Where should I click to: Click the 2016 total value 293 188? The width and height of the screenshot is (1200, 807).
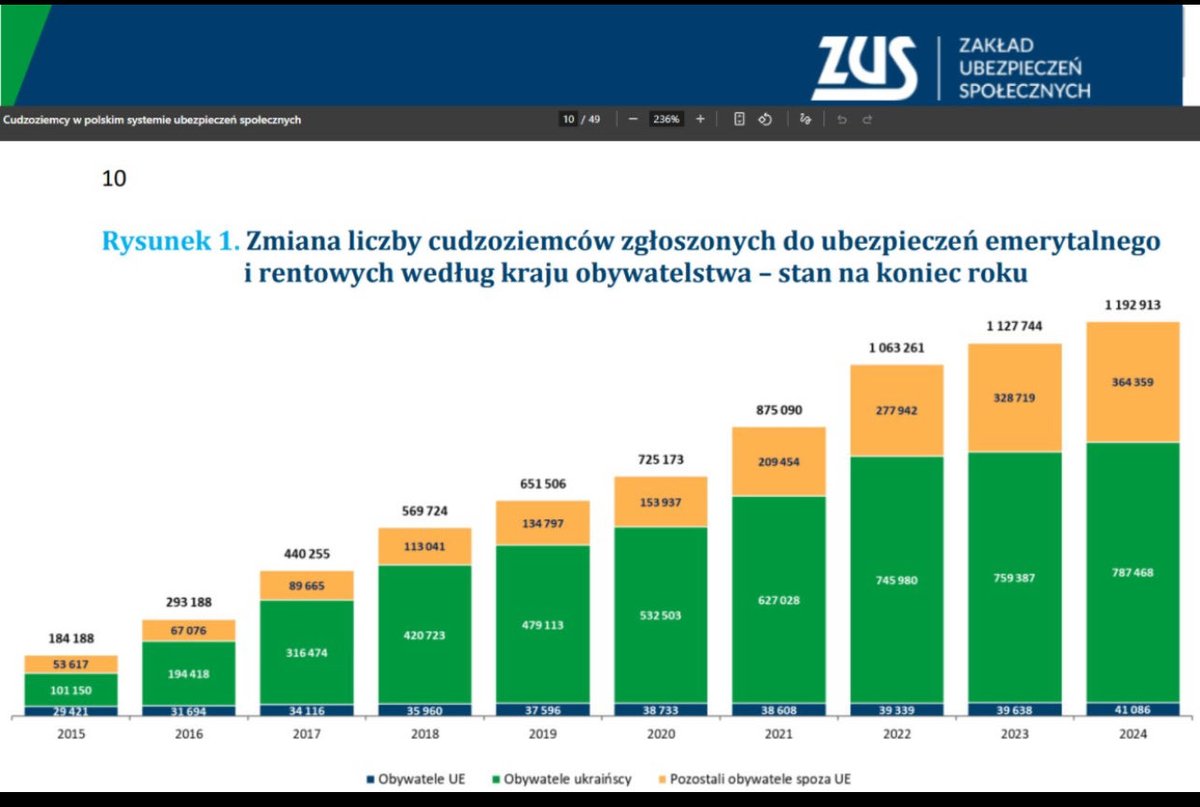click(188, 603)
